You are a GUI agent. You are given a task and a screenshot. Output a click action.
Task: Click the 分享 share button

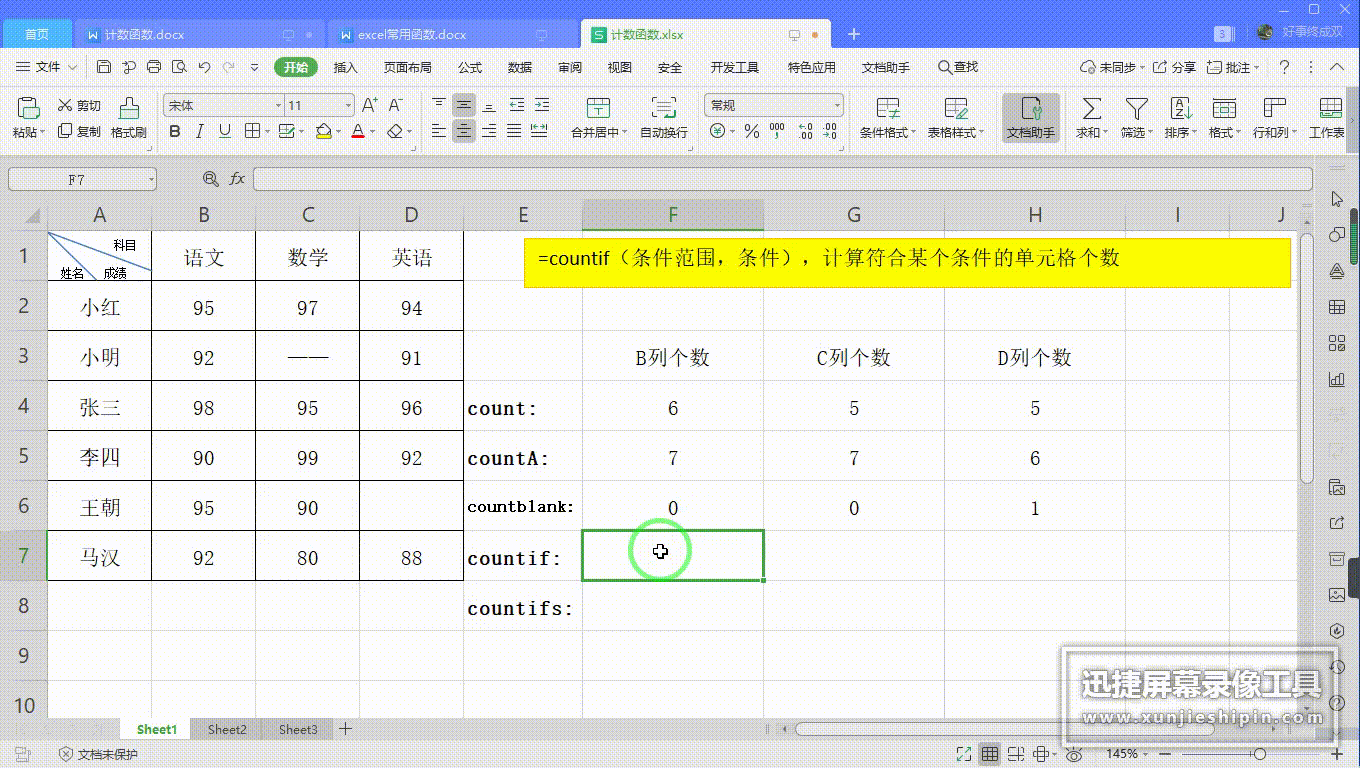1175,67
